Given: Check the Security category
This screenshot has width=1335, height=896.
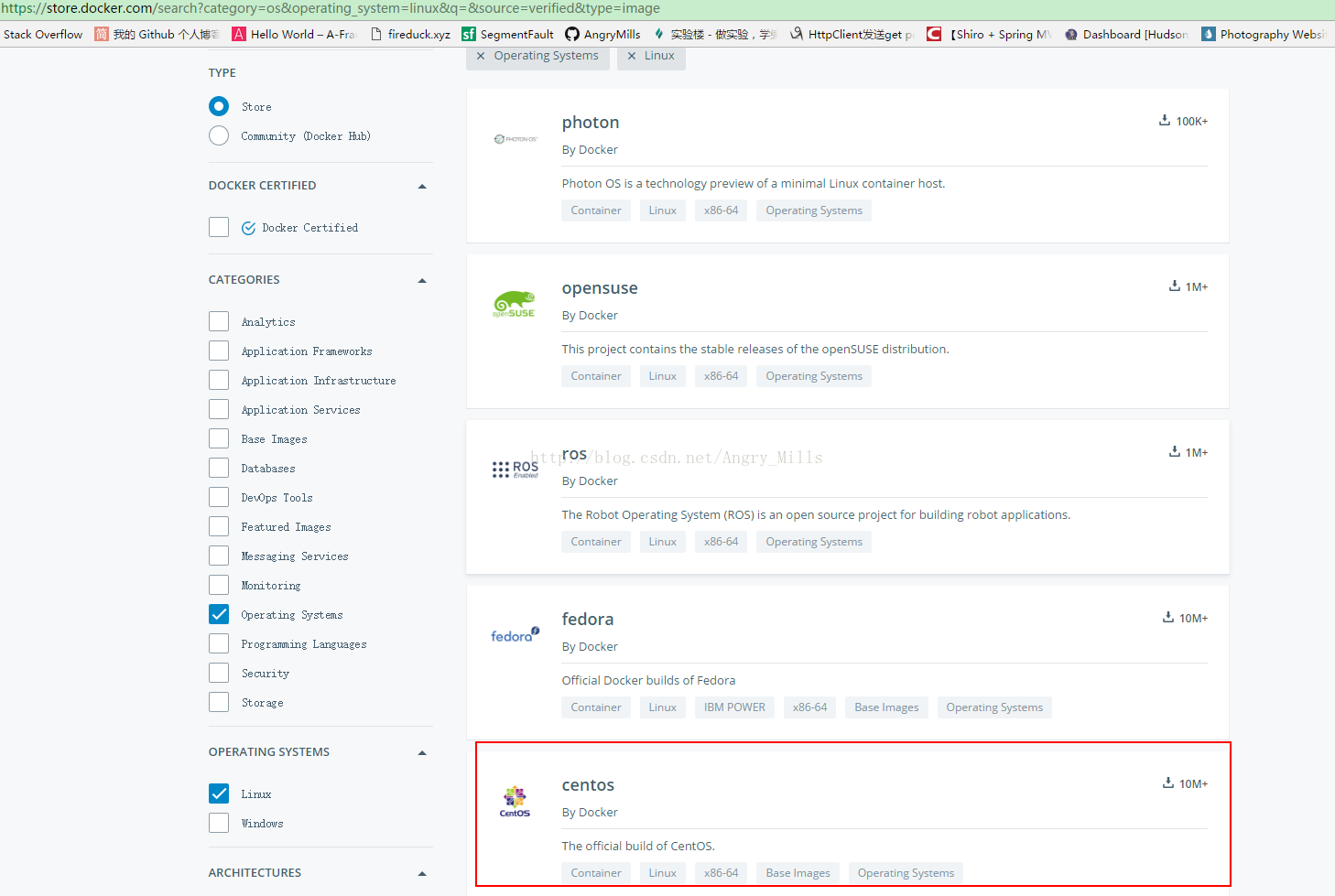Looking at the screenshot, I should point(219,673).
